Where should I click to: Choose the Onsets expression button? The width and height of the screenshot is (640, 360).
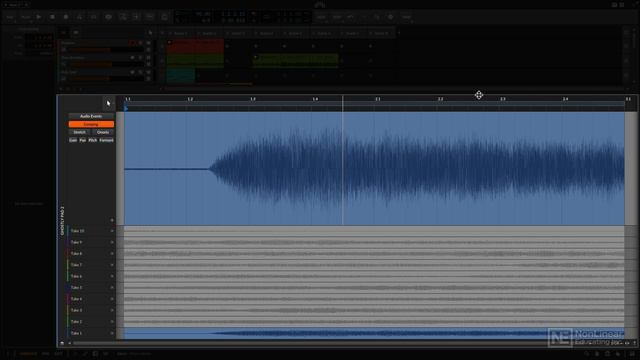[103, 132]
